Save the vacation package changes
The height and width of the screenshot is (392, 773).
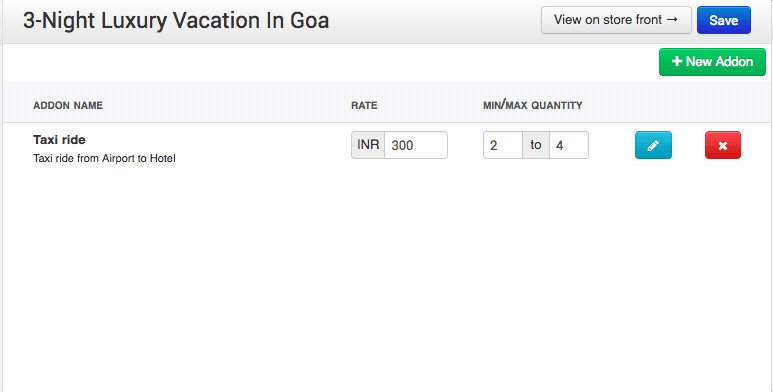(724, 20)
